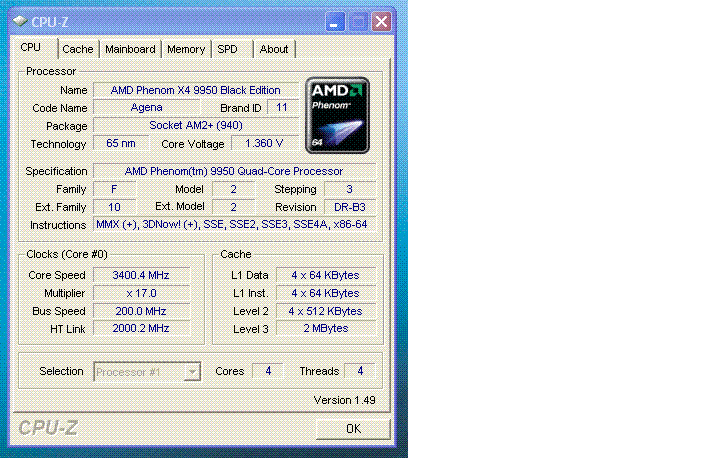Screen dimensions: 720x458
Task: Click the Brand ID value 11
Action: click(x=282, y=107)
